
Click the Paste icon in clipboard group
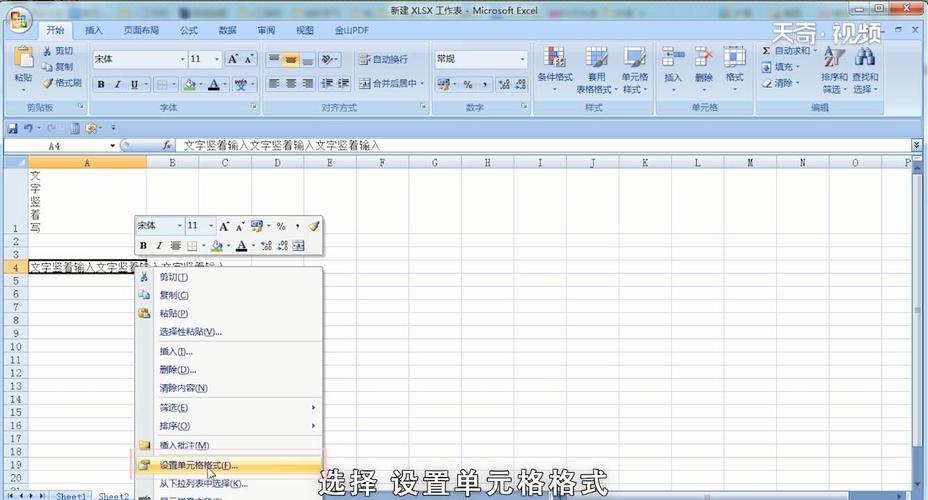pyautogui.click(x=23, y=58)
